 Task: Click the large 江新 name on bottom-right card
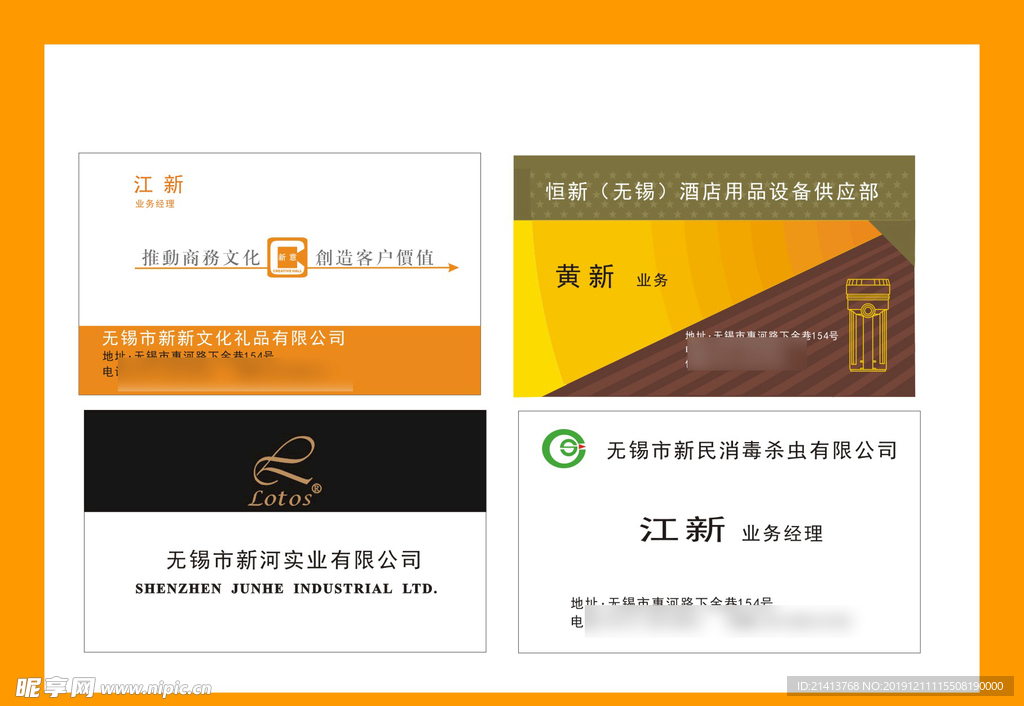682,529
